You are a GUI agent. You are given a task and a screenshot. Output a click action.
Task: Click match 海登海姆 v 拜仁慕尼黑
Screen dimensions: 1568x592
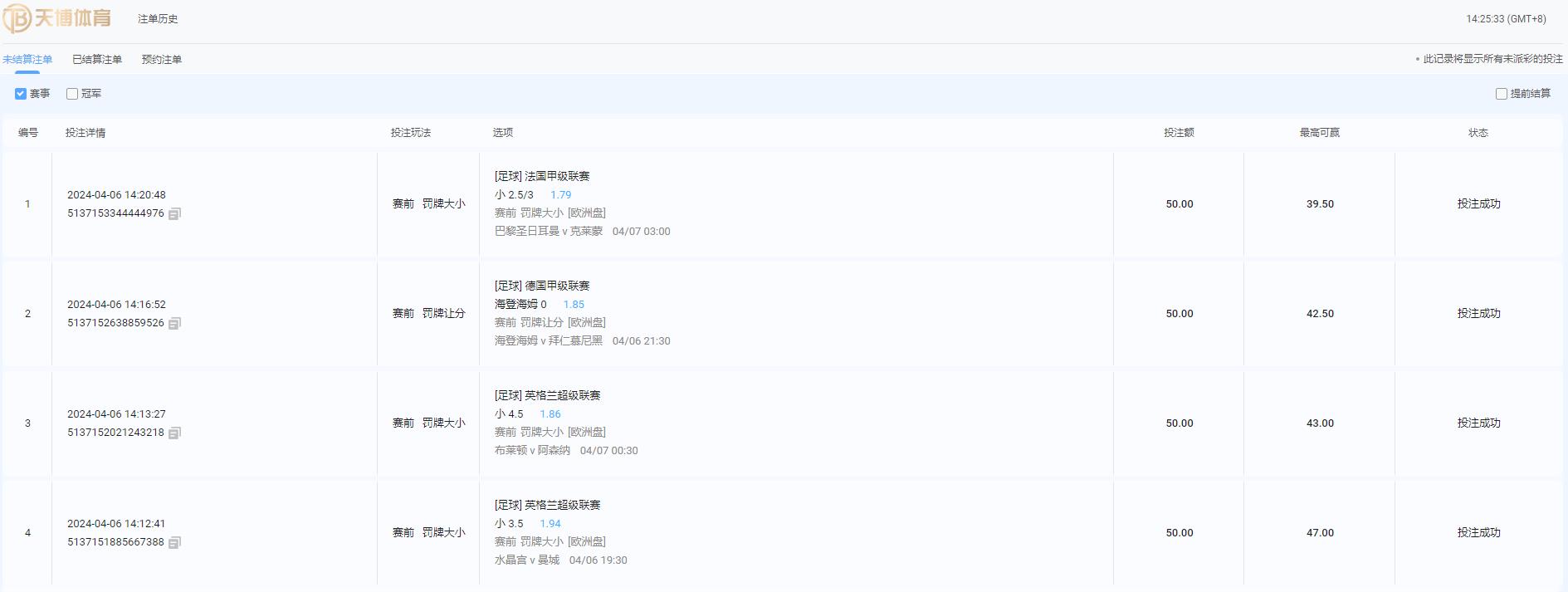click(549, 341)
